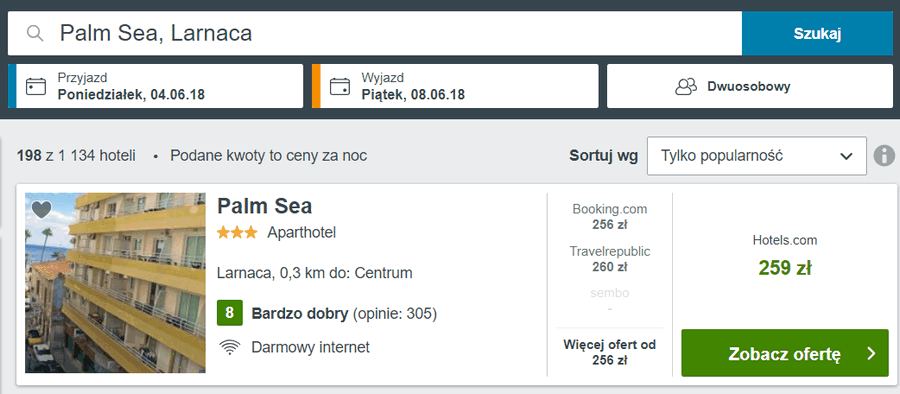This screenshot has height=394, width=900.
Task: Toggle the heart favorite on Palm Sea
Action: [x=41, y=210]
